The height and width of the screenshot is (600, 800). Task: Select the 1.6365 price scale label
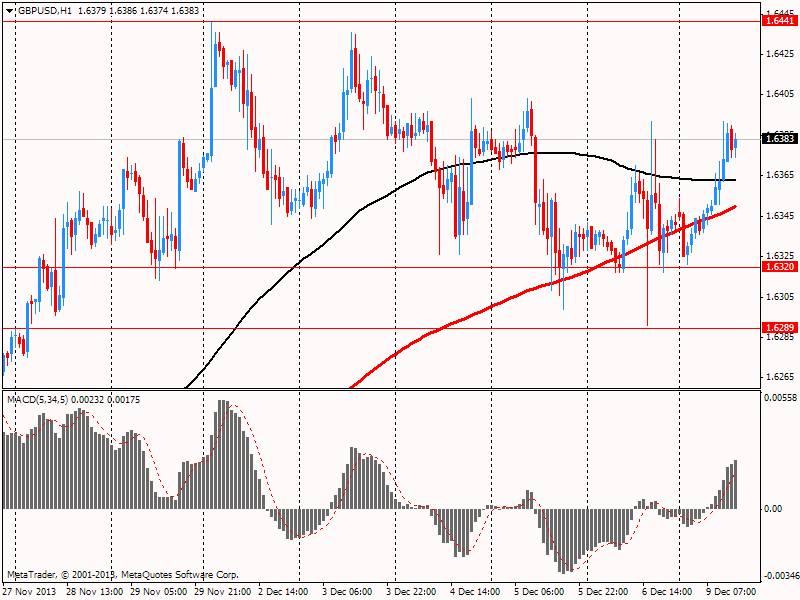pyautogui.click(x=780, y=175)
